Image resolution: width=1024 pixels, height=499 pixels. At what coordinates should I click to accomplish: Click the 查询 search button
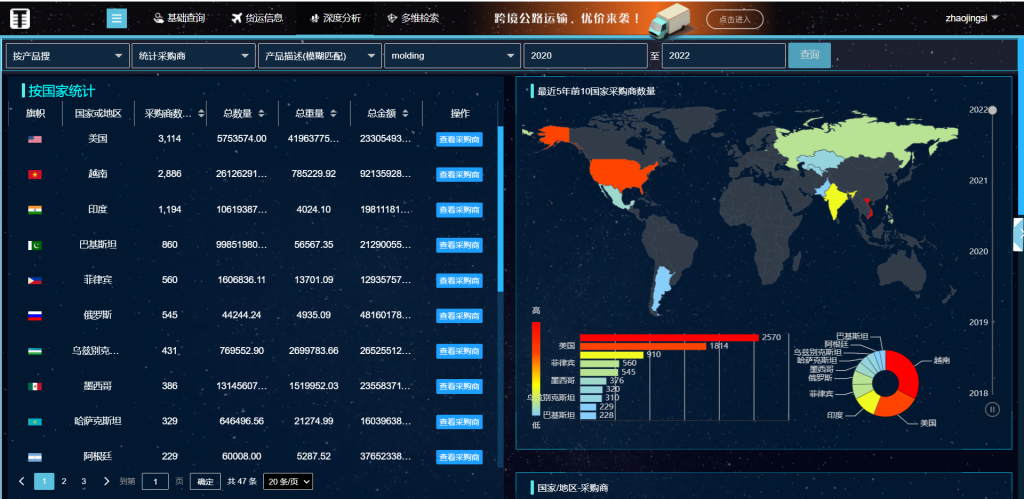pyautogui.click(x=809, y=55)
